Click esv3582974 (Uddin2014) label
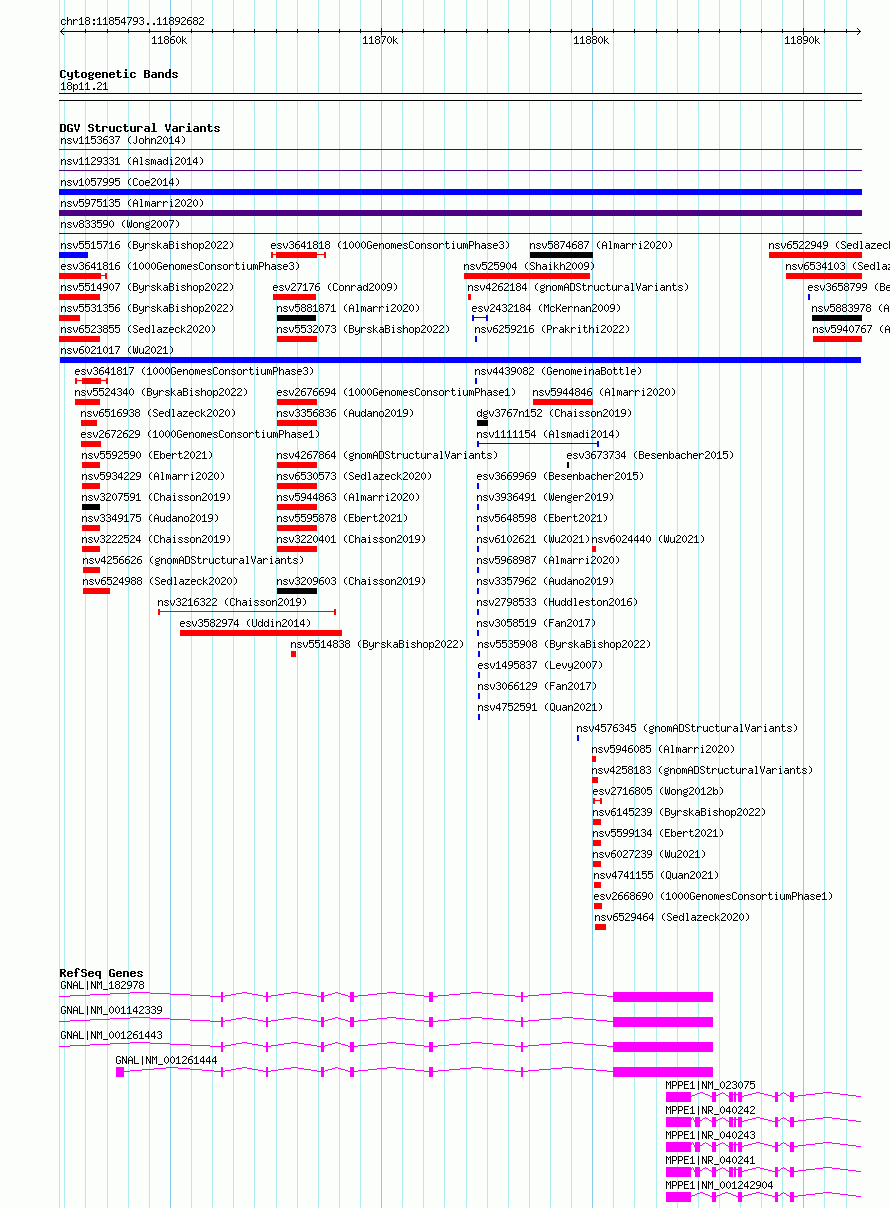 tap(245, 623)
